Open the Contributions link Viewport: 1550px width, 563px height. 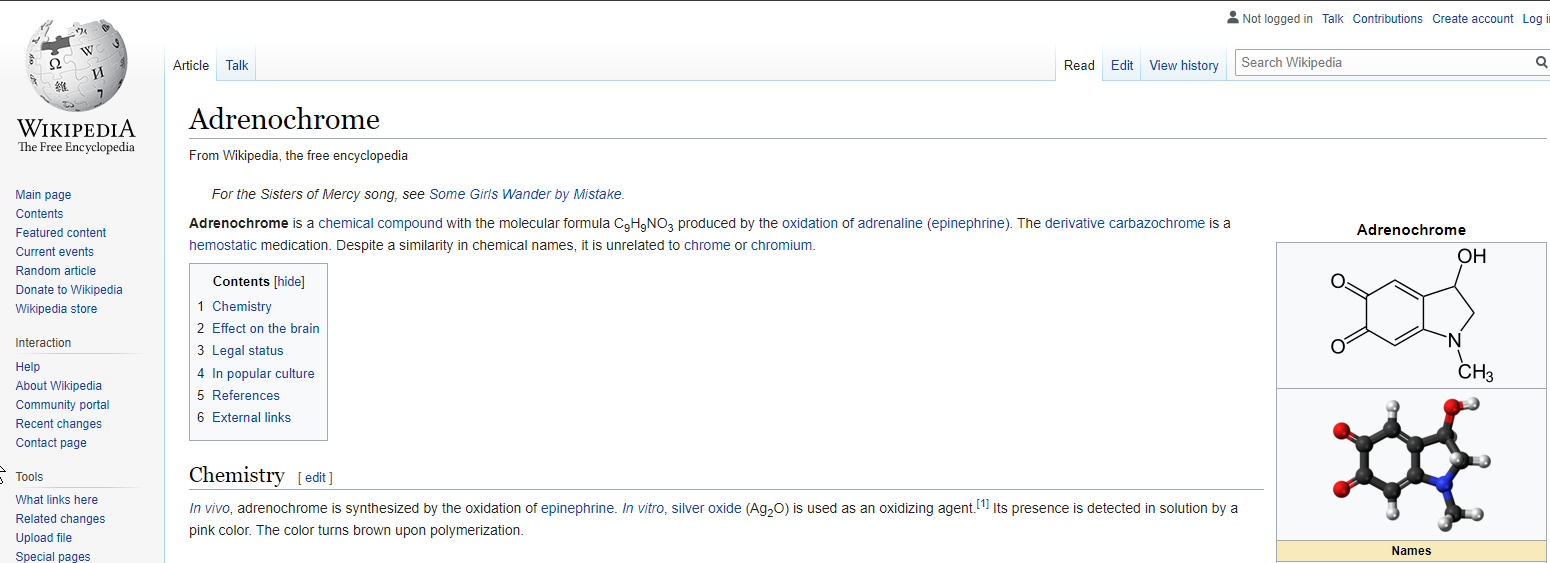pyautogui.click(x=1387, y=19)
